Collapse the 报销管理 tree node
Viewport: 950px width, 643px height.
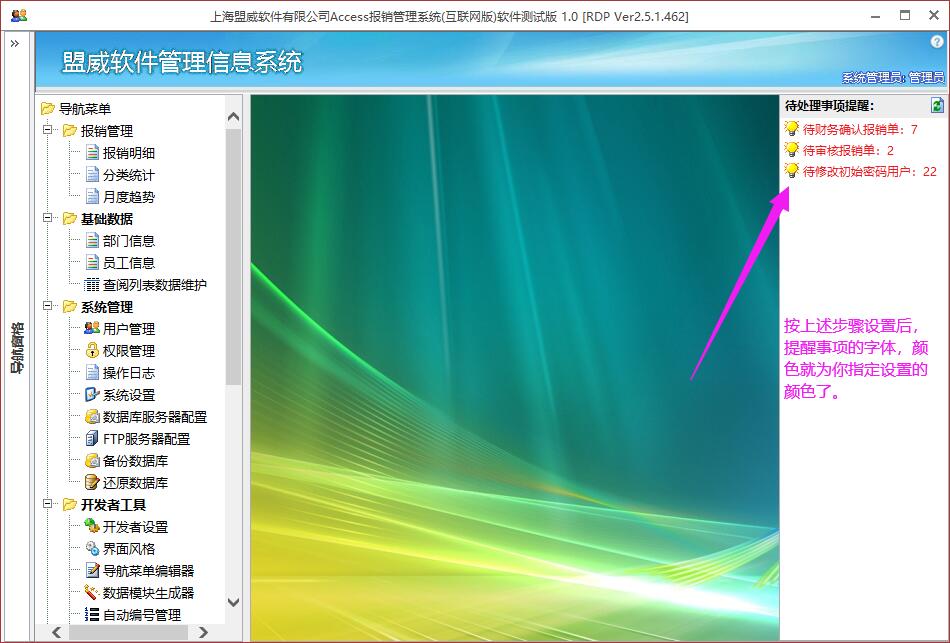pyautogui.click(x=47, y=130)
